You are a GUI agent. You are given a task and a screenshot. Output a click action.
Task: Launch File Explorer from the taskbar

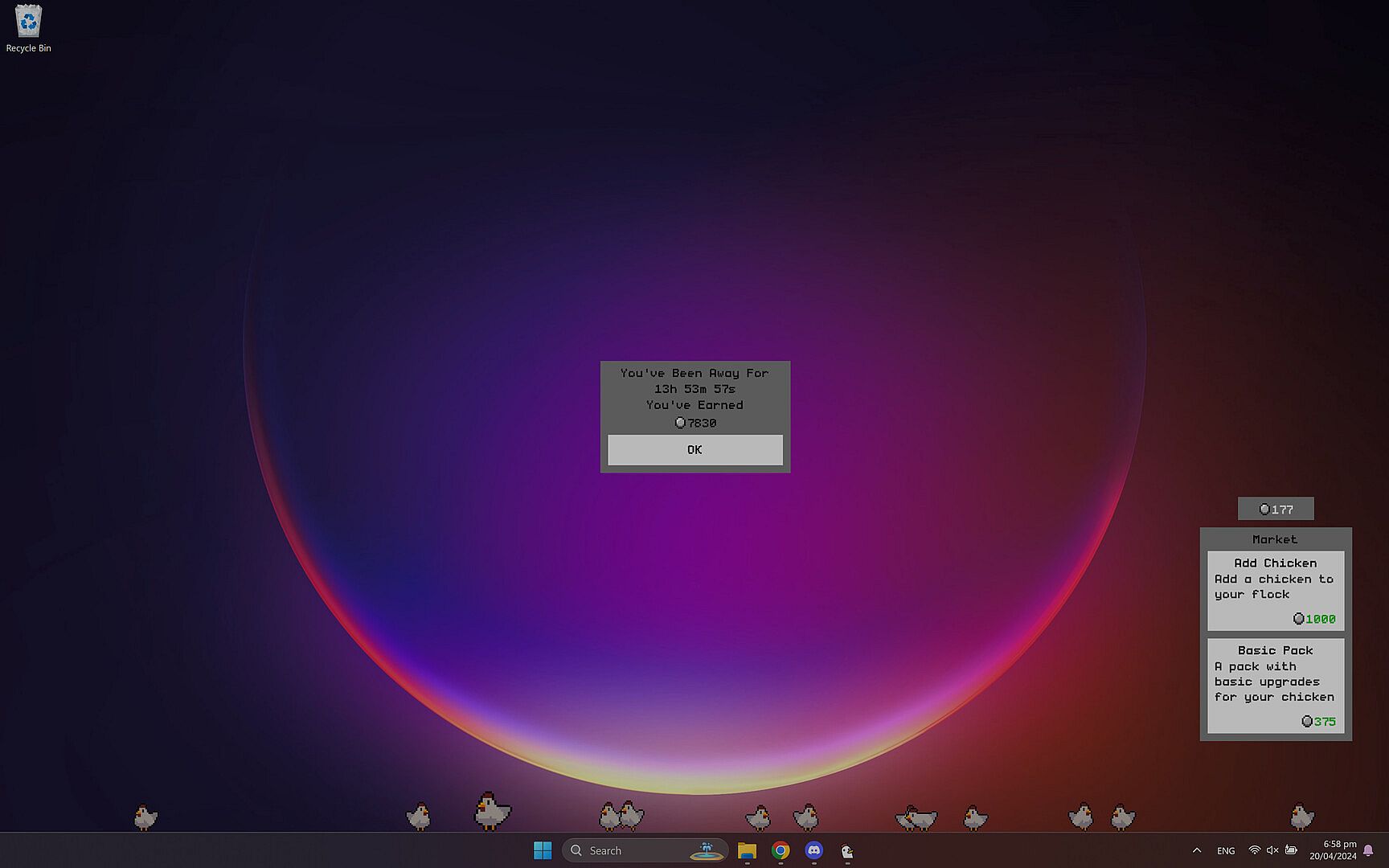coord(747,850)
